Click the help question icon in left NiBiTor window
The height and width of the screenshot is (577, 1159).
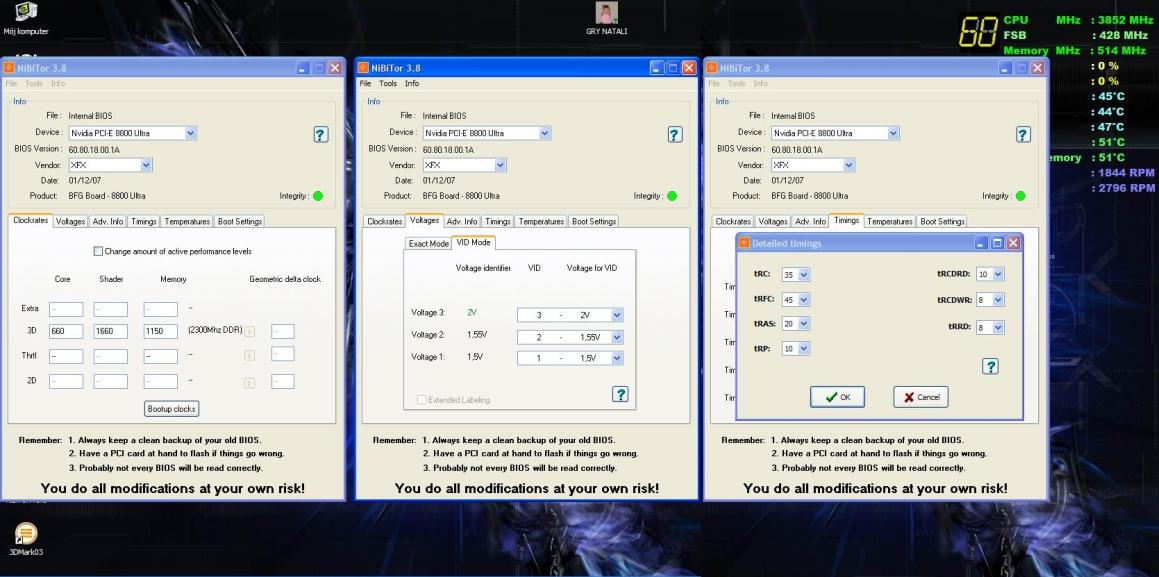coord(320,134)
